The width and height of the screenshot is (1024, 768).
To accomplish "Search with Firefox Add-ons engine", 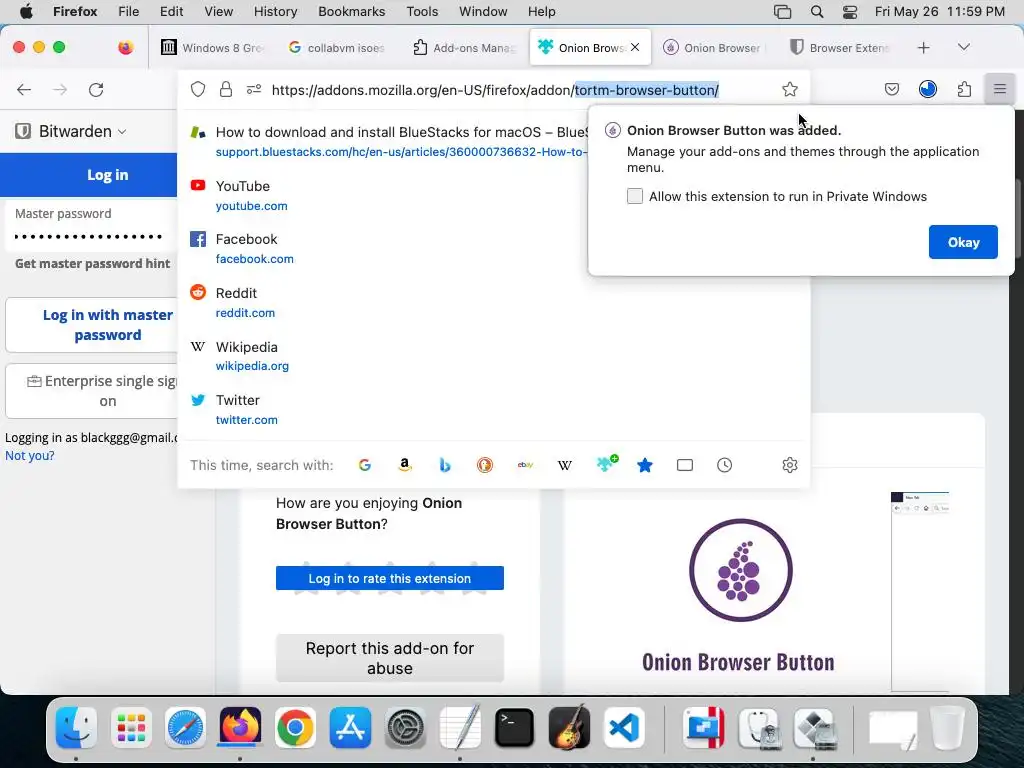I will (607, 464).
